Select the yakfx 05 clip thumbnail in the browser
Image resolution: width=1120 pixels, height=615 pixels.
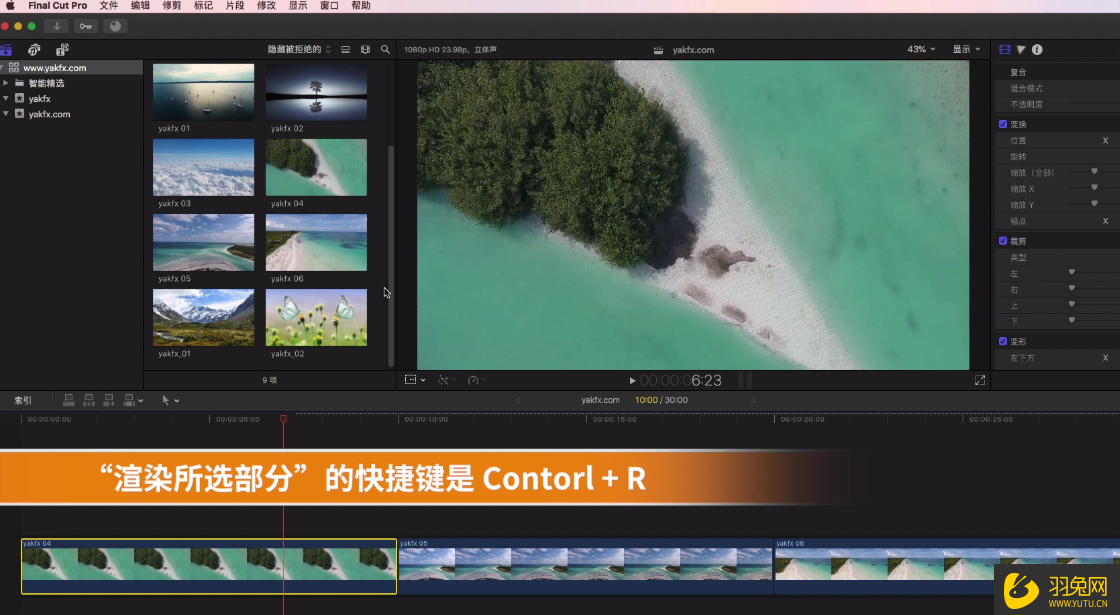(203, 242)
